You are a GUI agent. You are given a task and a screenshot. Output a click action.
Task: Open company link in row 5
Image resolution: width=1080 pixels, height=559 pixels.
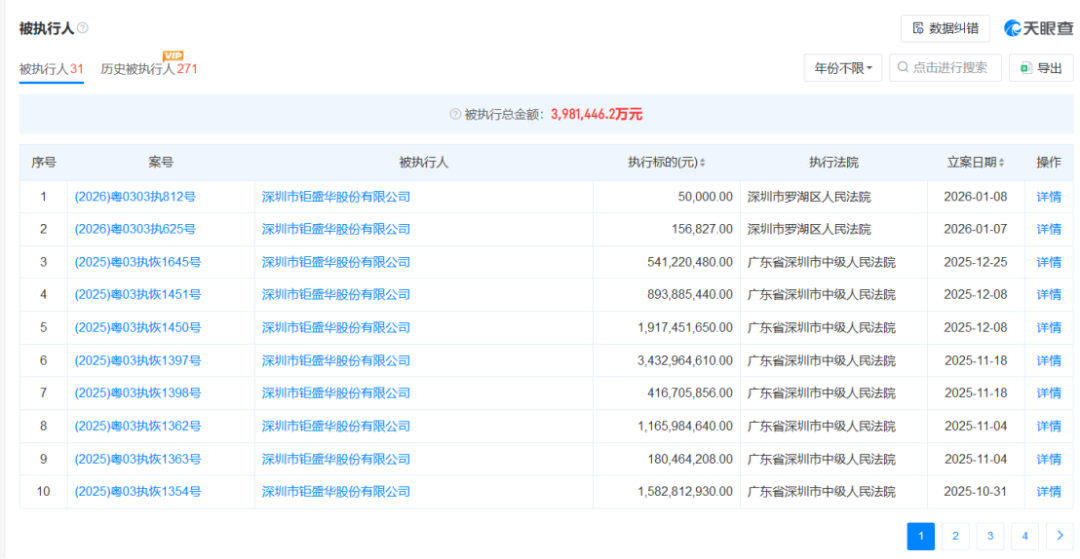(336, 328)
